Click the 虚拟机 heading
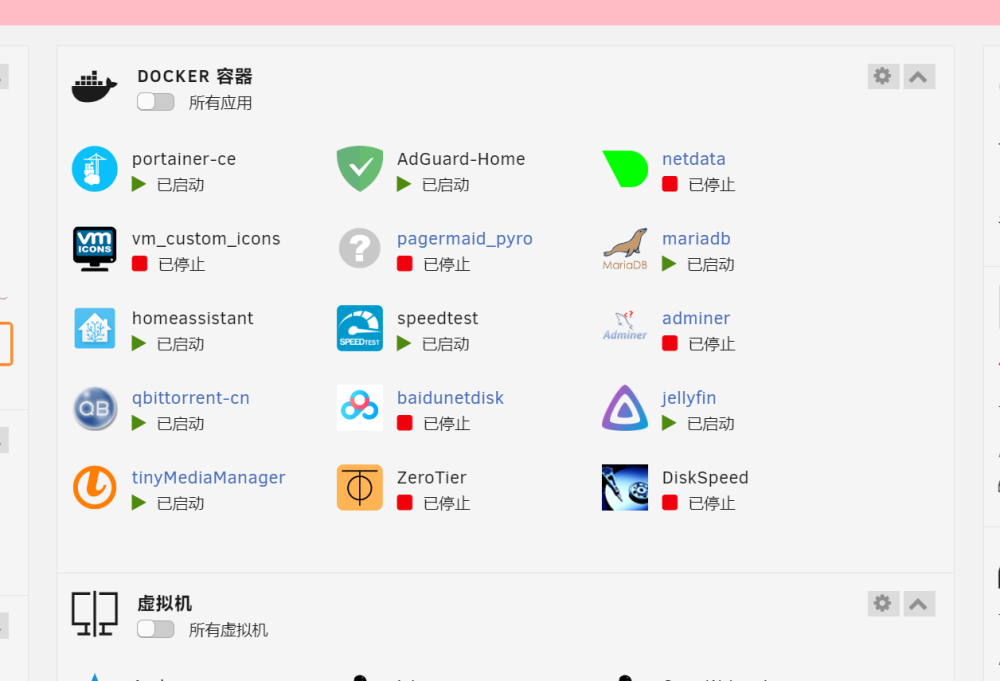 (x=165, y=603)
